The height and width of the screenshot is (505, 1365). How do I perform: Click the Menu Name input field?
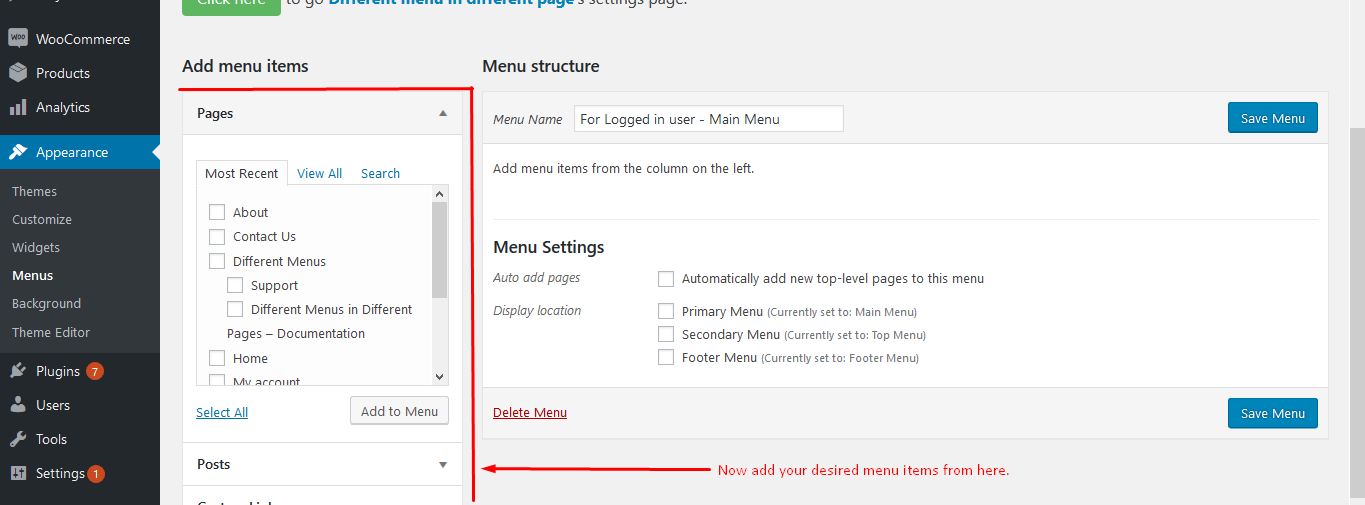tap(709, 118)
